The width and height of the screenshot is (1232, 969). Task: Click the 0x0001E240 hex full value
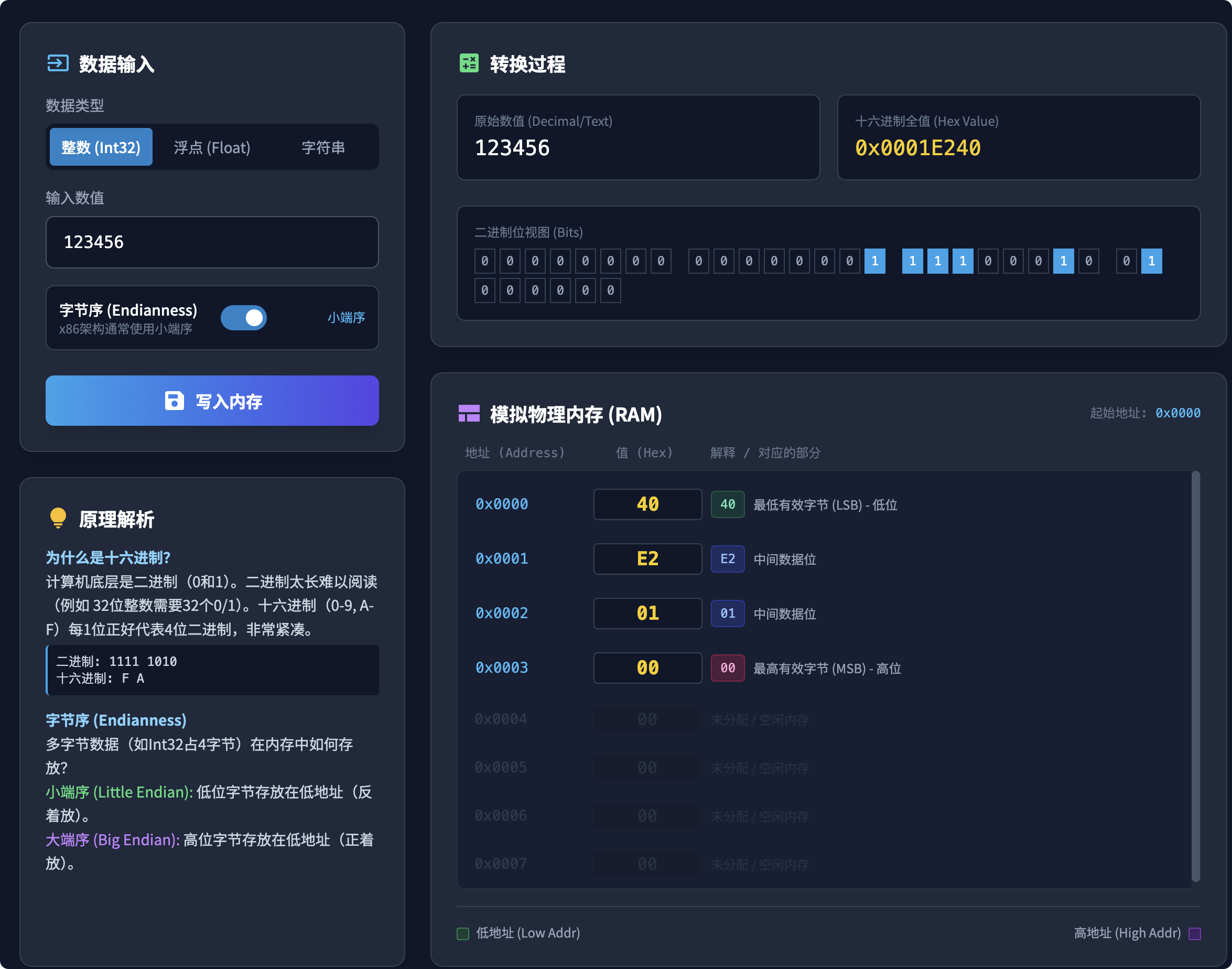(917, 148)
